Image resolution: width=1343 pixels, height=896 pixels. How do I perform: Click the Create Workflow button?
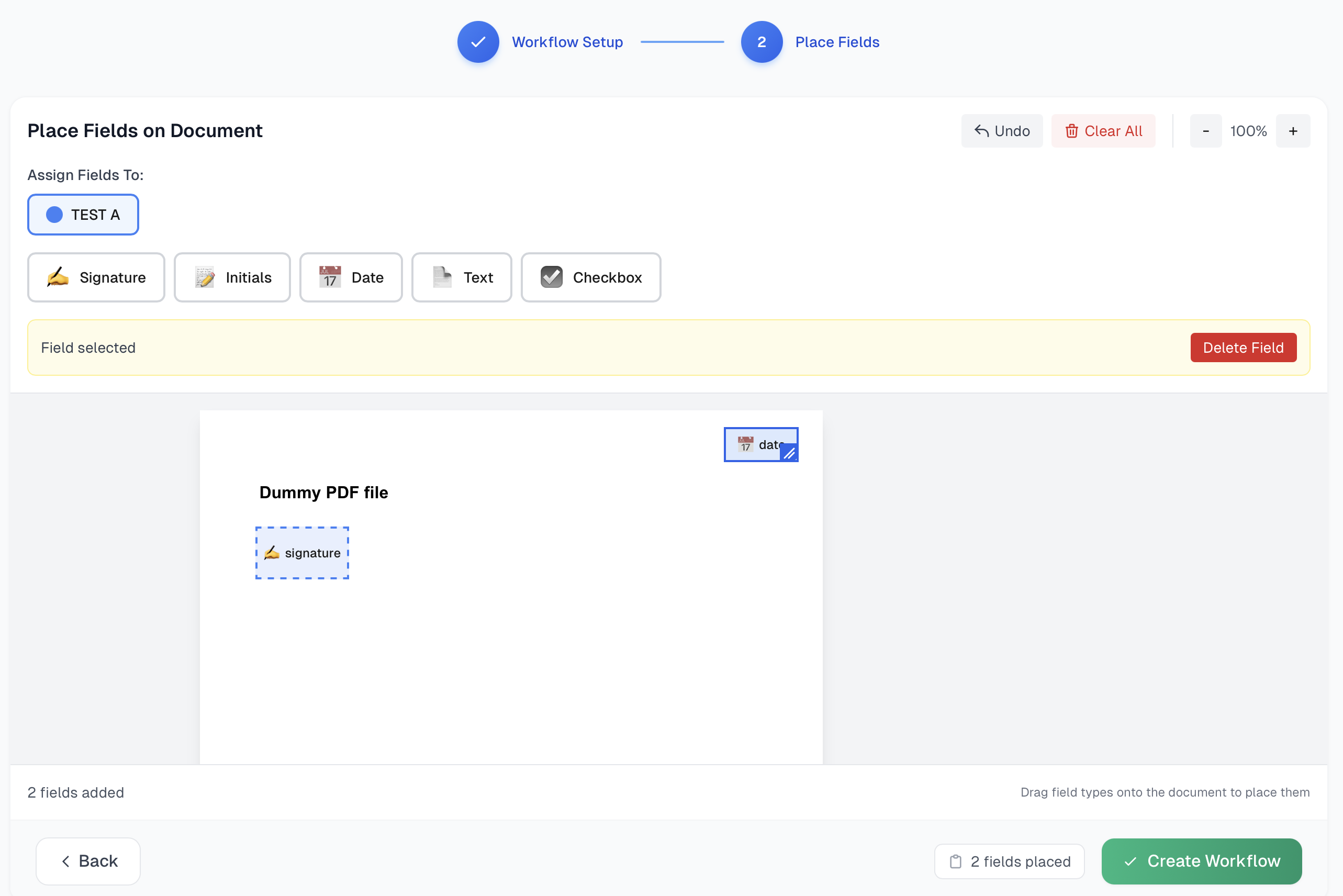point(1201,860)
